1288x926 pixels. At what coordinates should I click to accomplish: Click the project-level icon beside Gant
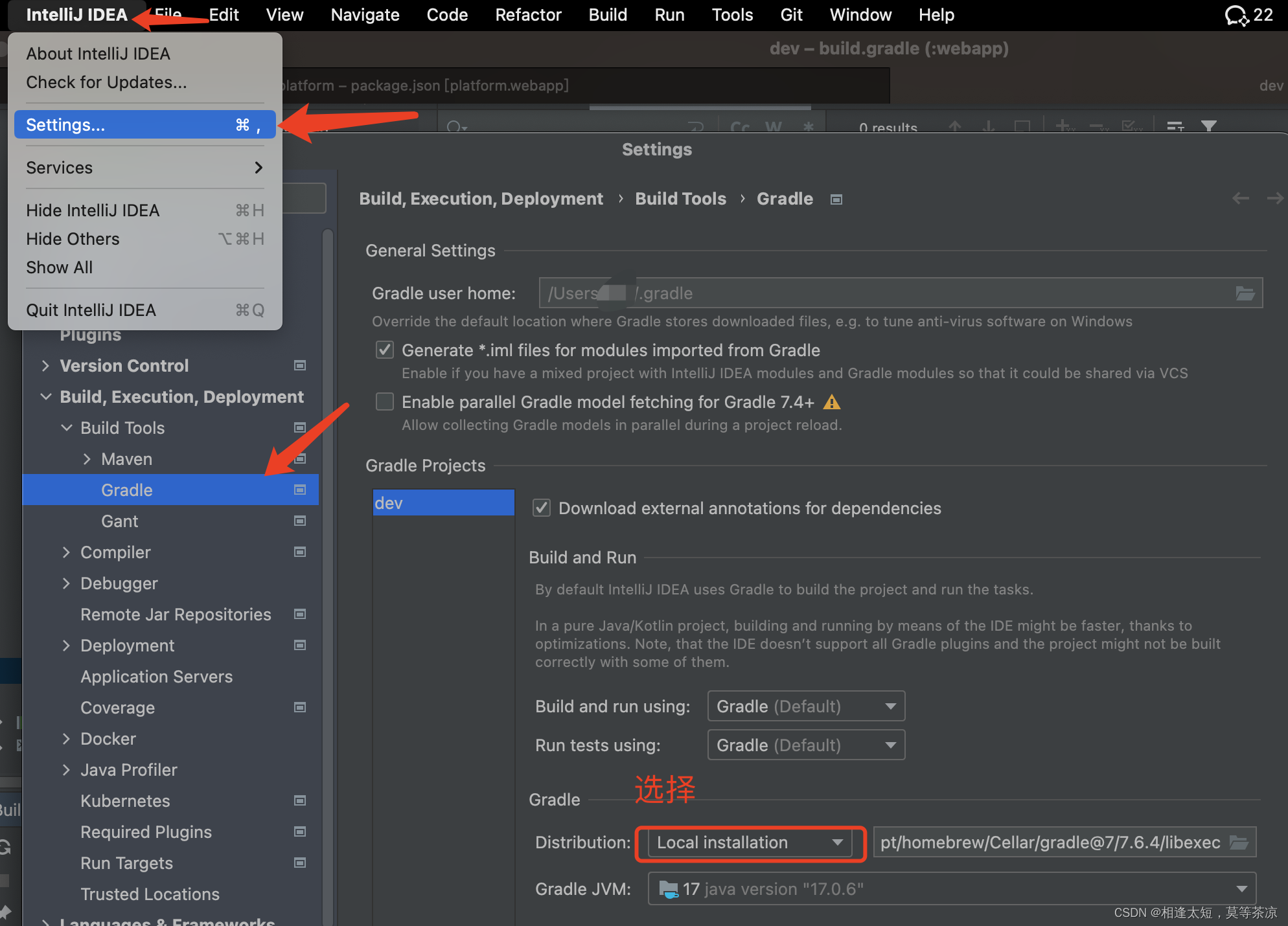(300, 521)
